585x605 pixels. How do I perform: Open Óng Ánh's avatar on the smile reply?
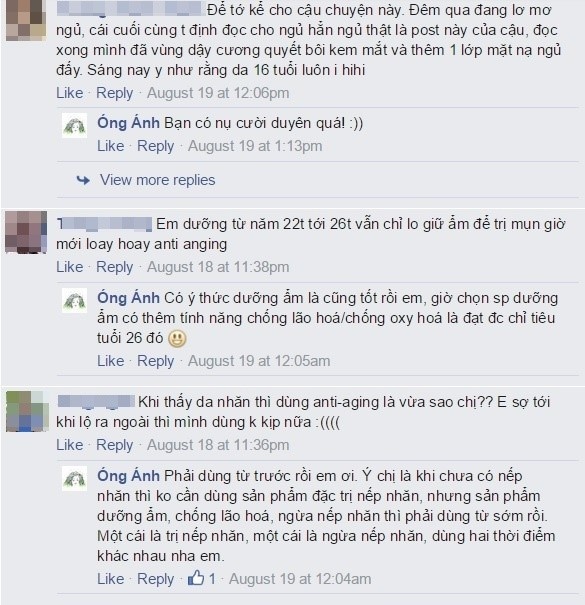click(x=74, y=125)
